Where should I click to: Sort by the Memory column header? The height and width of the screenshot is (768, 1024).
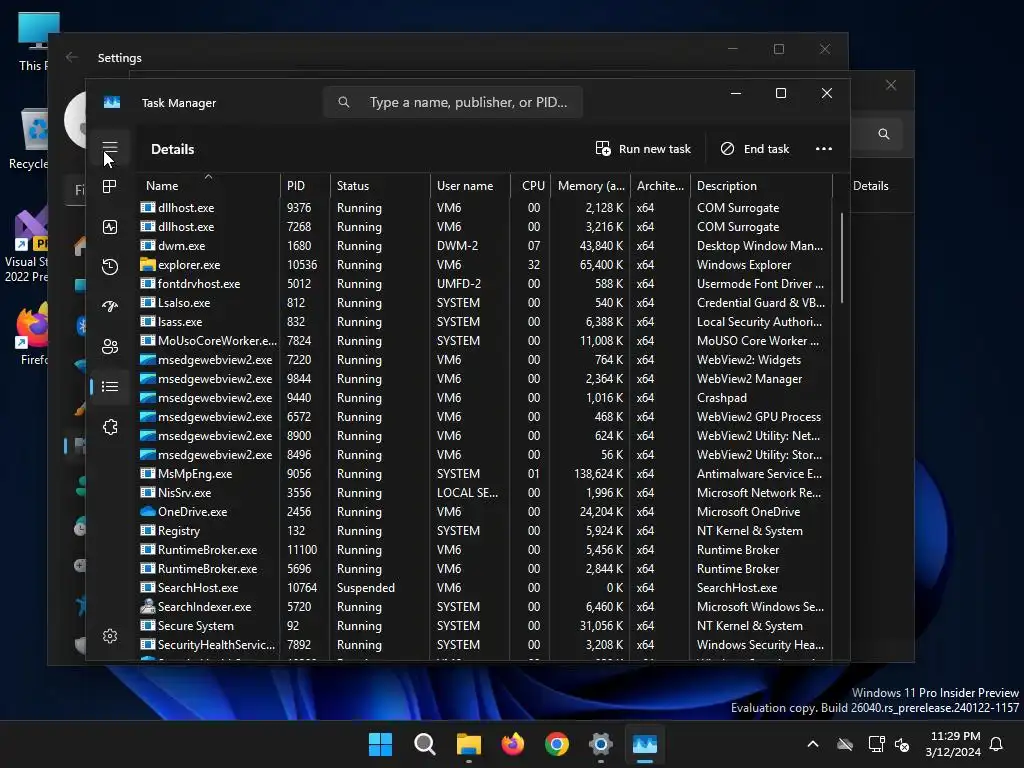[x=590, y=185]
